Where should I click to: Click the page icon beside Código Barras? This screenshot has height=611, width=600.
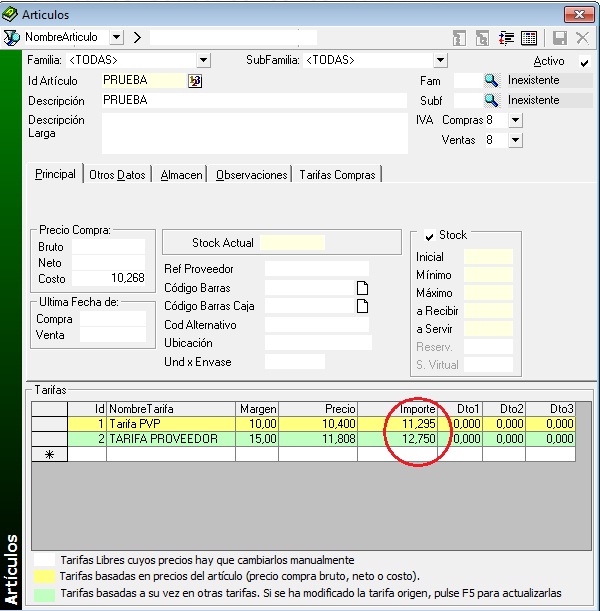pos(362,288)
